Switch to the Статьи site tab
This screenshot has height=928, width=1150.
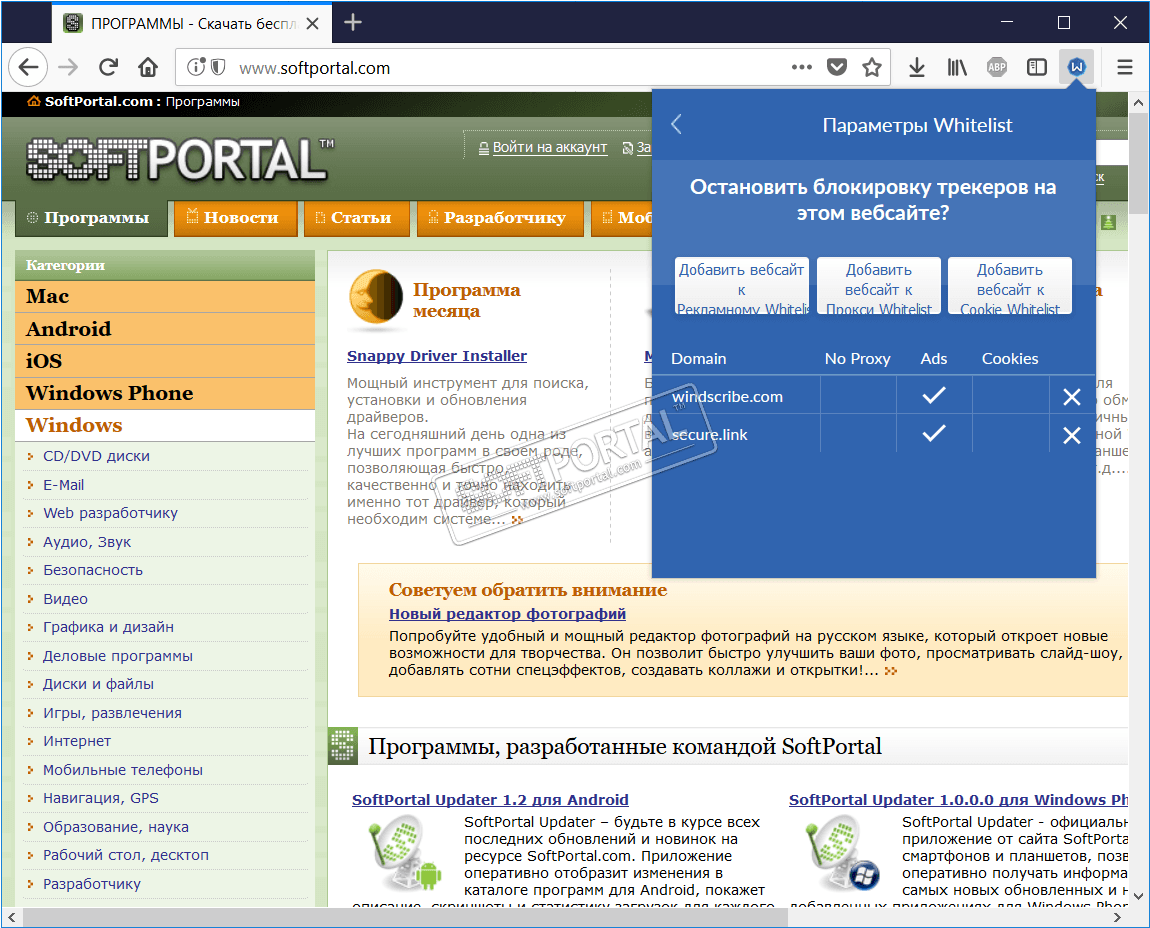coord(356,218)
